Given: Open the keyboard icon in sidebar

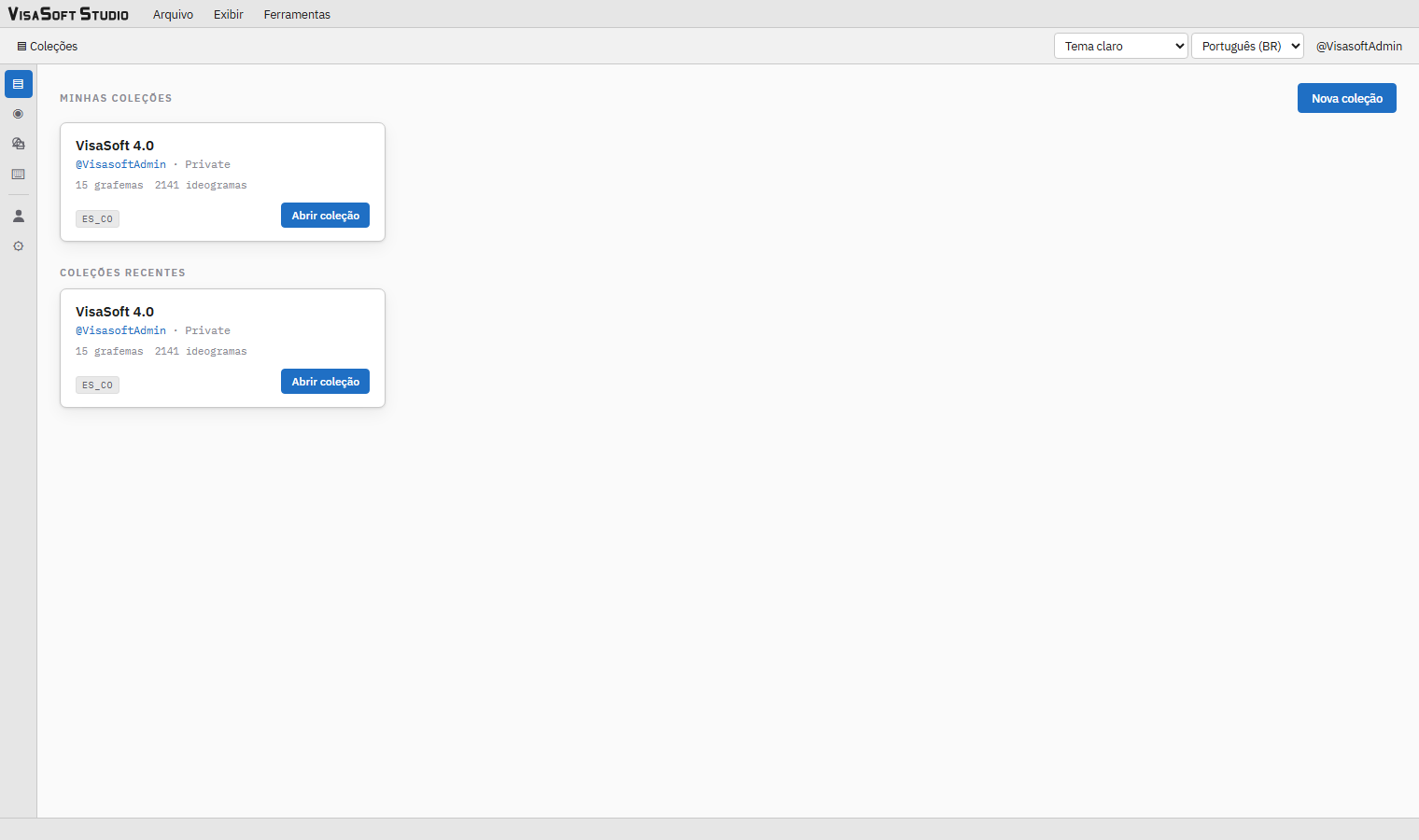Looking at the screenshot, I should 19,175.
